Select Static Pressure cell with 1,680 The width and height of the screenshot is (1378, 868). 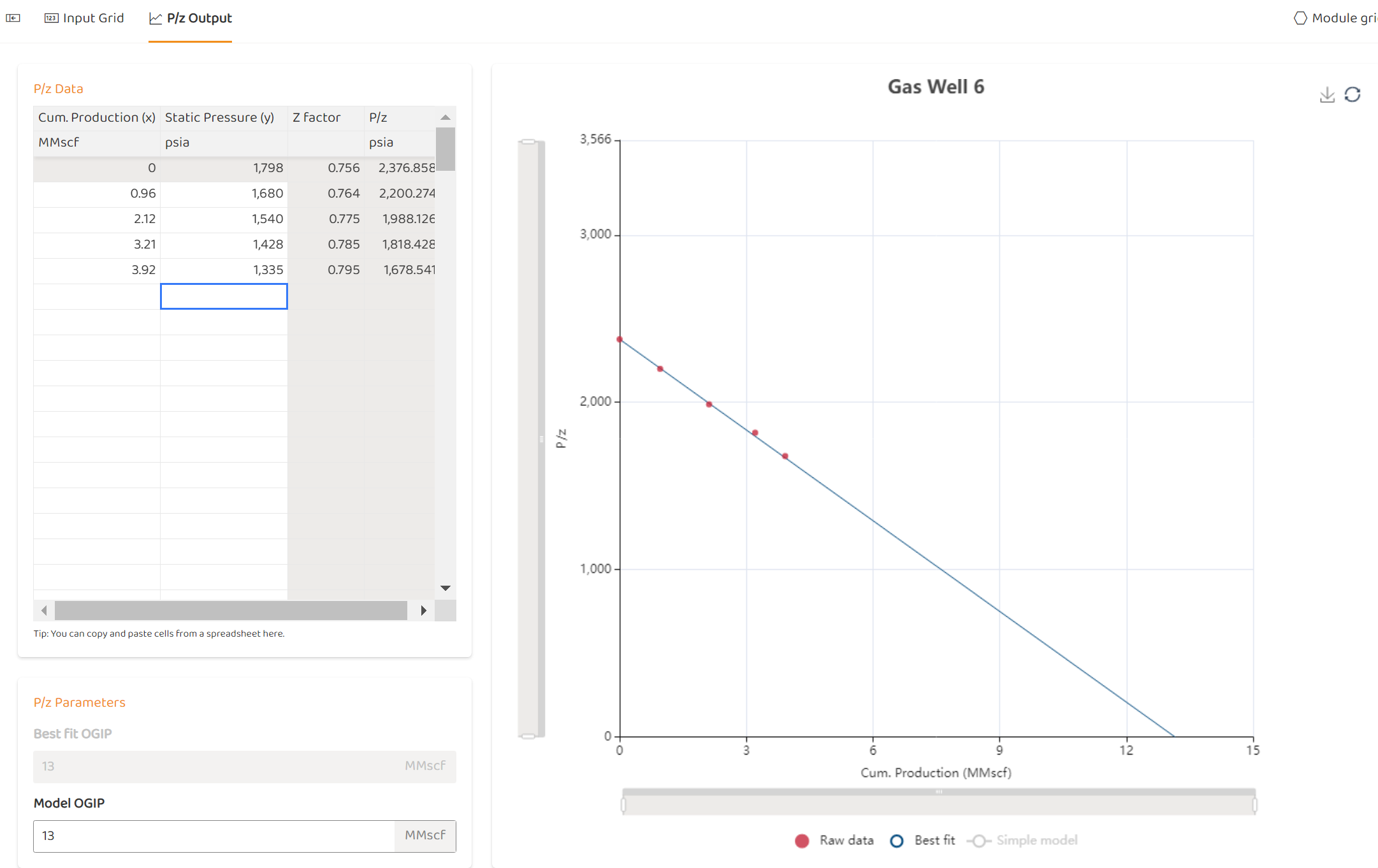coord(224,194)
